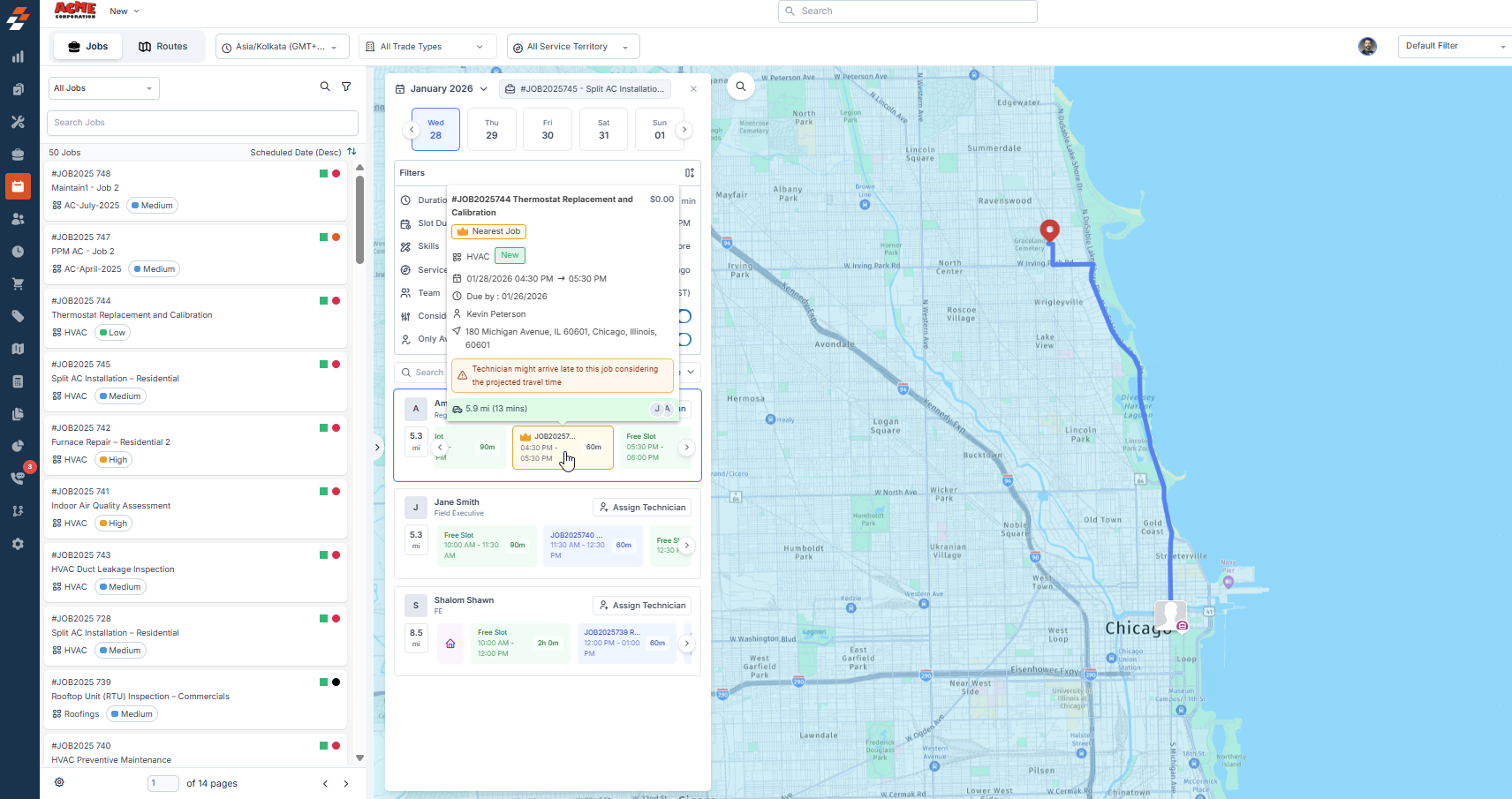Screen dimensions: 1512x799
Task: Open the filter funnel icon in jobs list
Action: [346, 87]
